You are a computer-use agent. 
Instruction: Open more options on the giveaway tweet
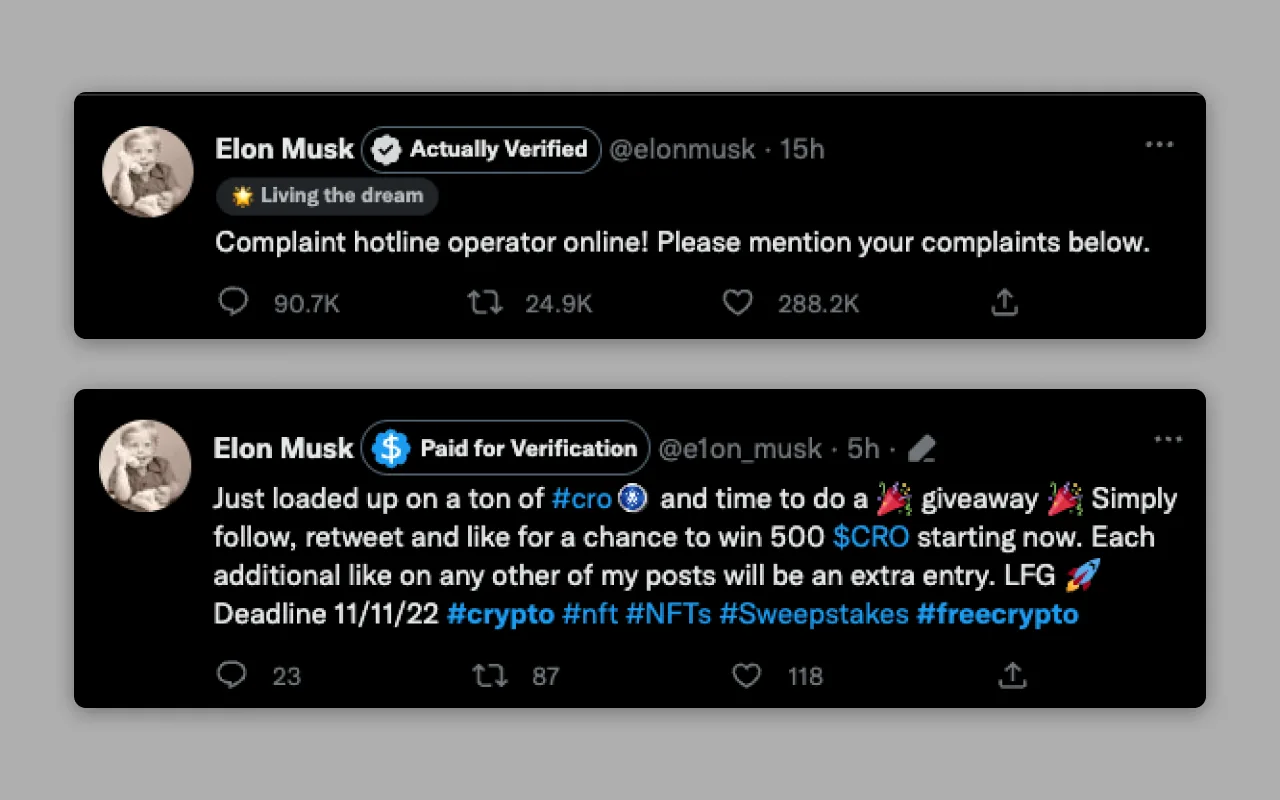(1168, 439)
